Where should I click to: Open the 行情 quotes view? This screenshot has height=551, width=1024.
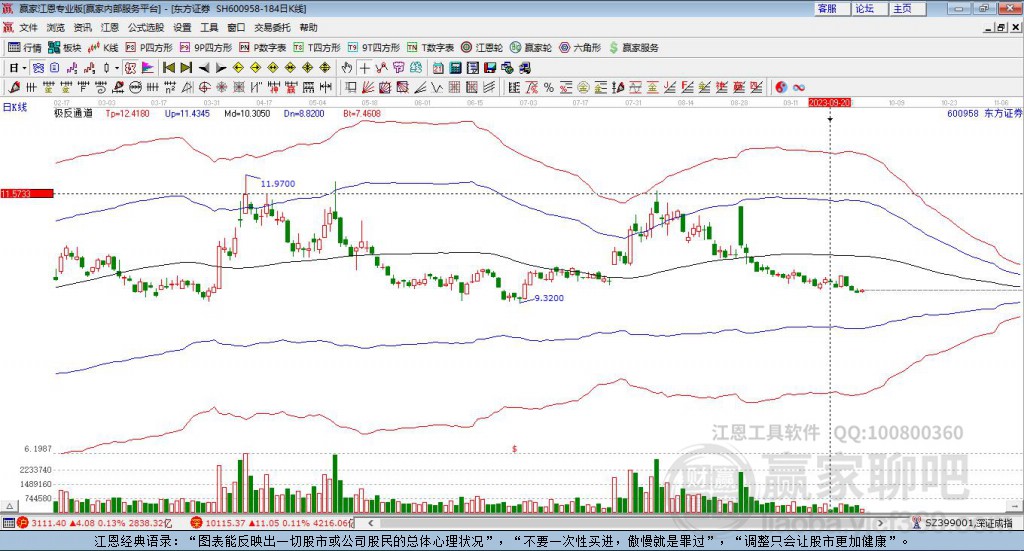[x=25, y=48]
